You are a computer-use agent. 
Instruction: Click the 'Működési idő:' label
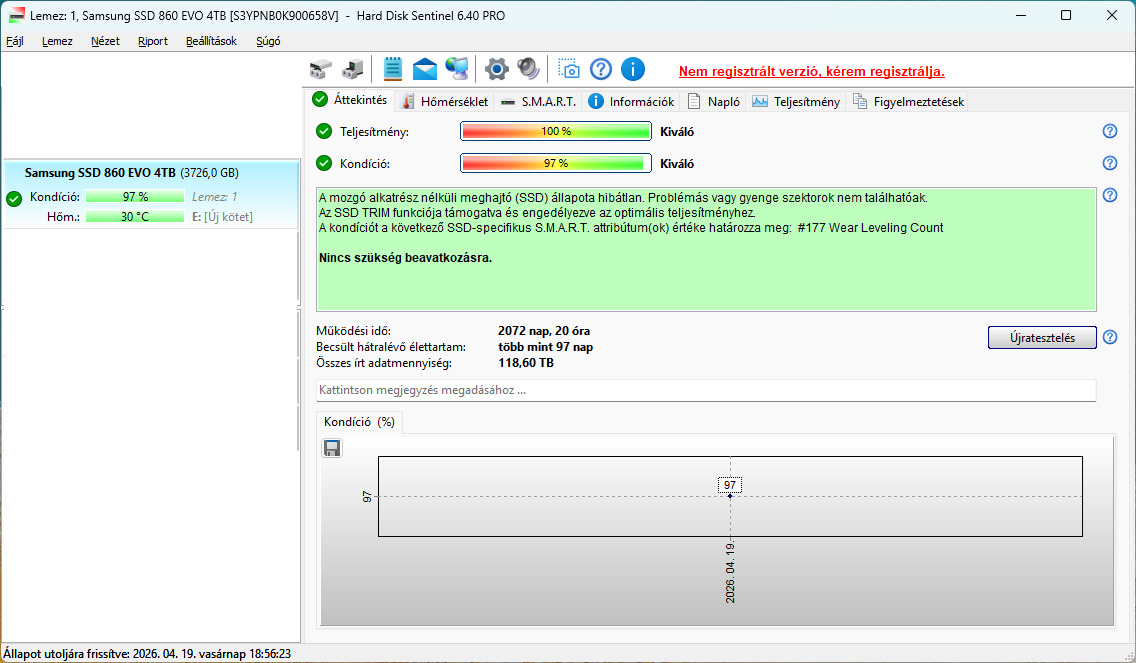click(x=354, y=331)
